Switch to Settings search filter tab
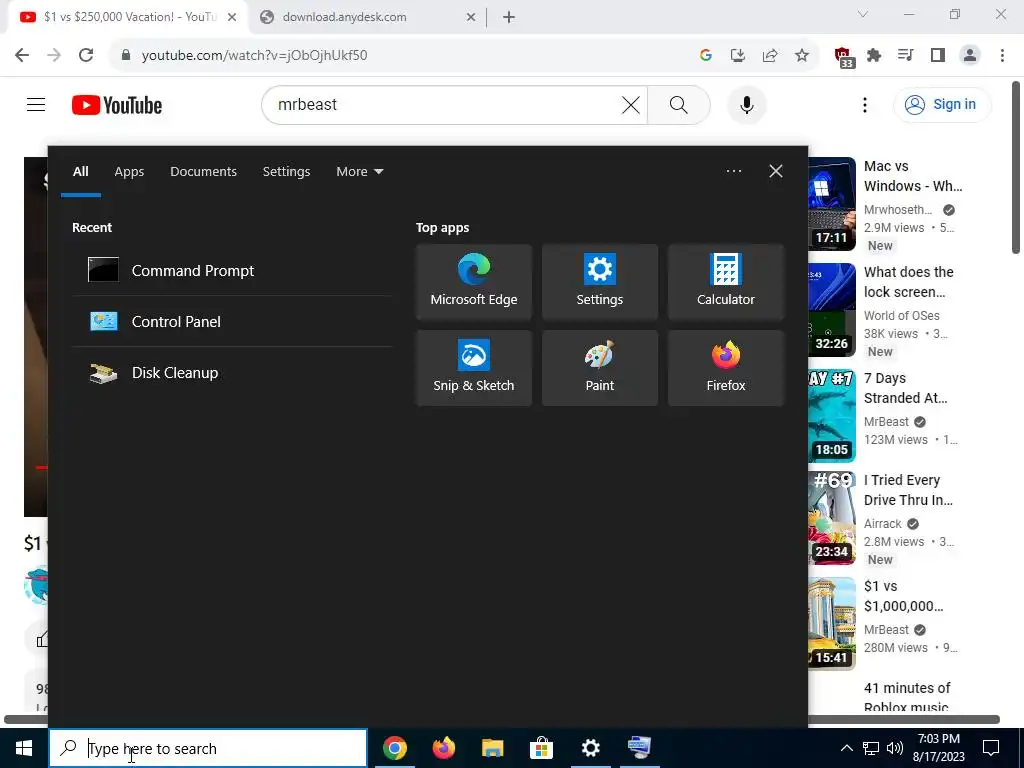The image size is (1024, 768). pyautogui.click(x=286, y=172)
